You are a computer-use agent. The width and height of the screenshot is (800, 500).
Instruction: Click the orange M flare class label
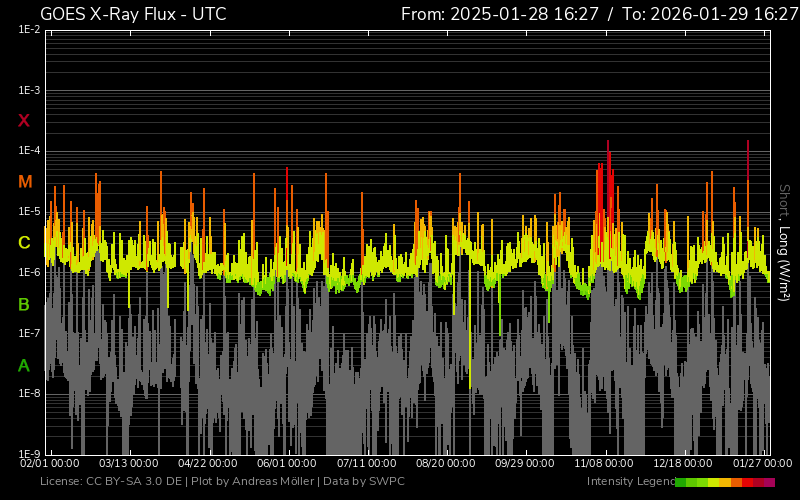[x=25, y=182]
